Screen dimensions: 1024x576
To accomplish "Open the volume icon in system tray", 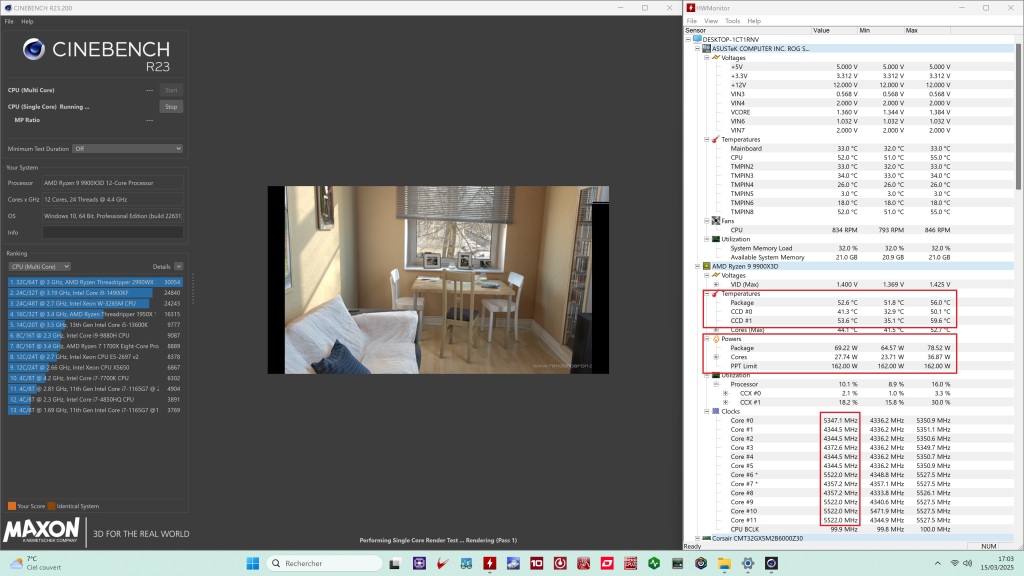I will (968, 563).
